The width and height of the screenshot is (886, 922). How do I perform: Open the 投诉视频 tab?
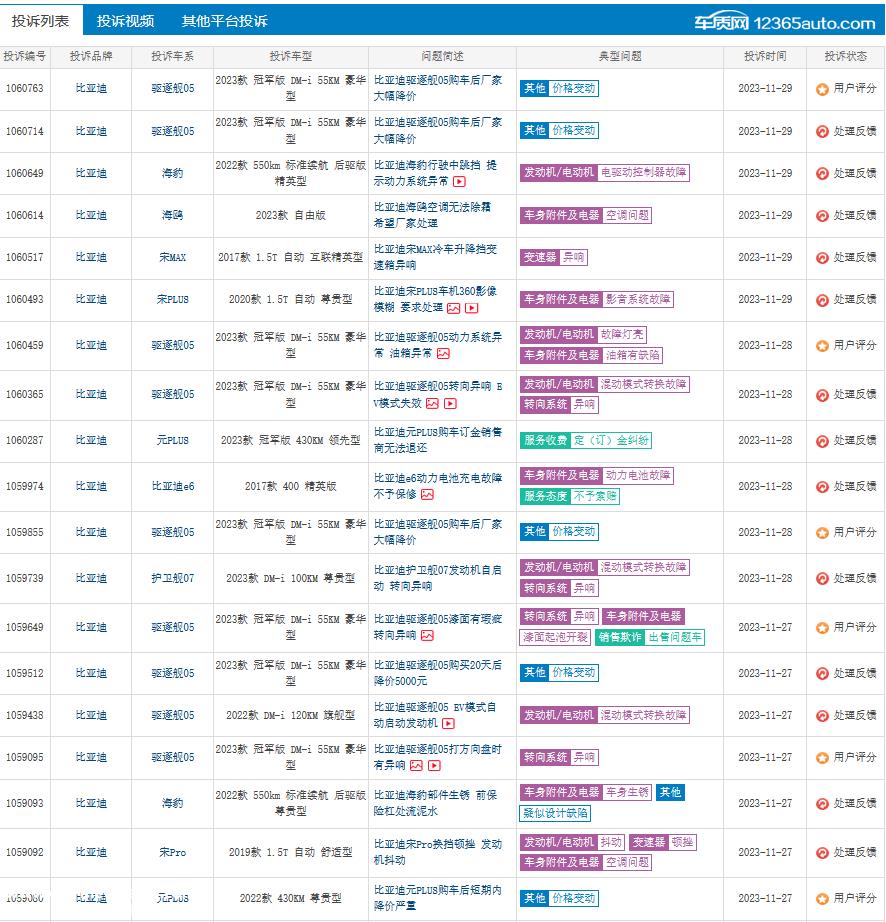(x=125, y=21)
